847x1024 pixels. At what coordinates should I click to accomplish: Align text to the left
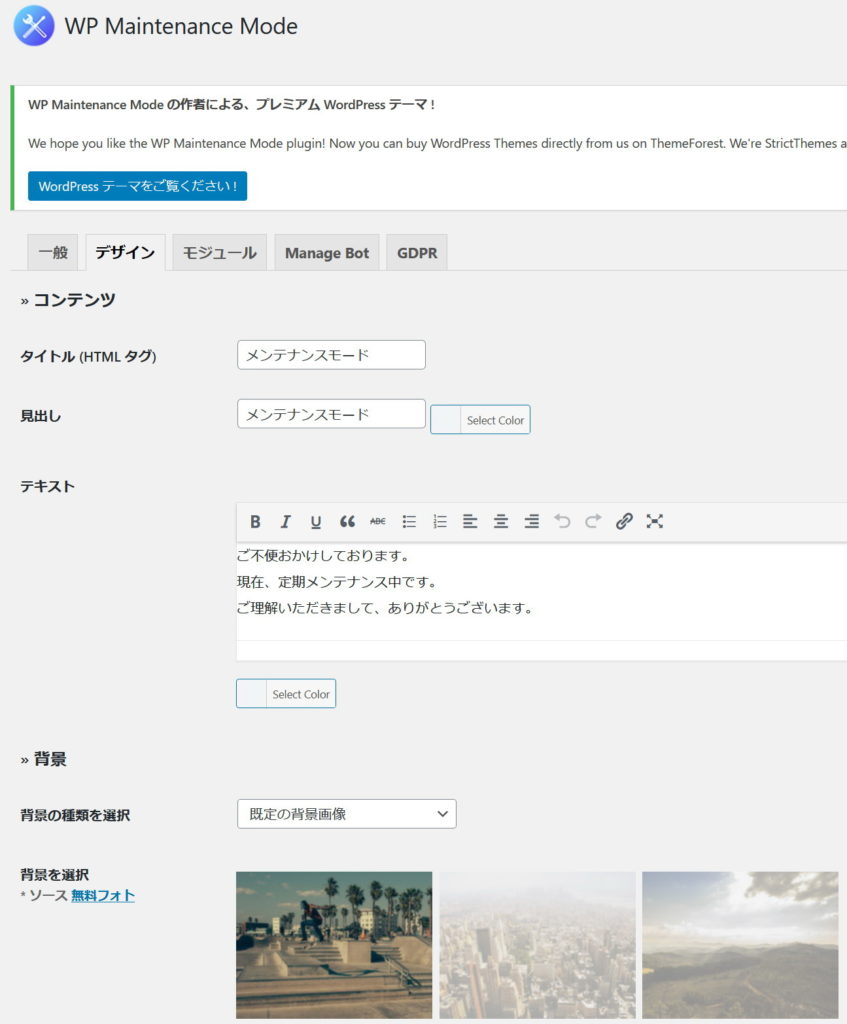(470, 521)
